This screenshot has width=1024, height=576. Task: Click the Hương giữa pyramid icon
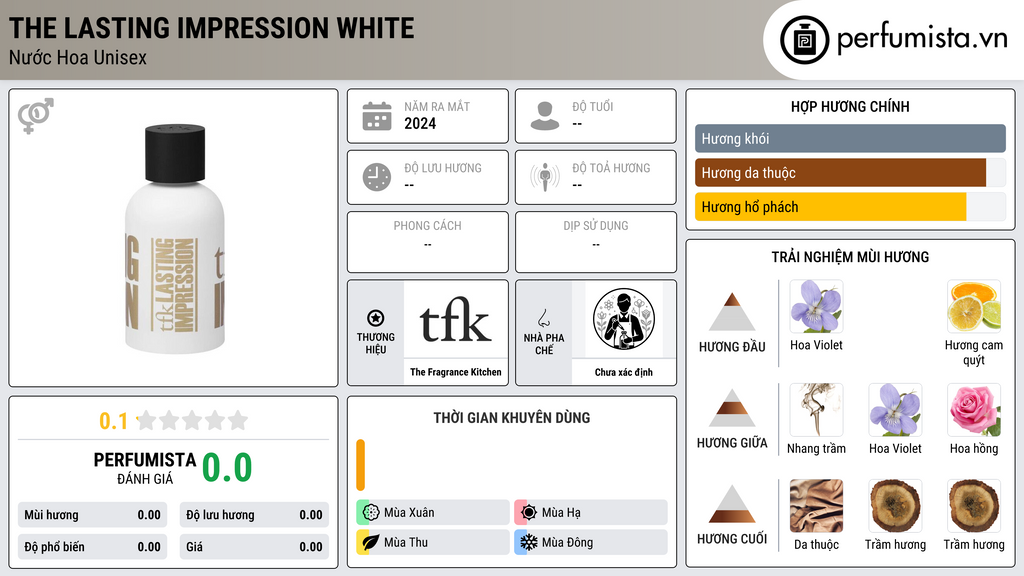pos(732,408)
